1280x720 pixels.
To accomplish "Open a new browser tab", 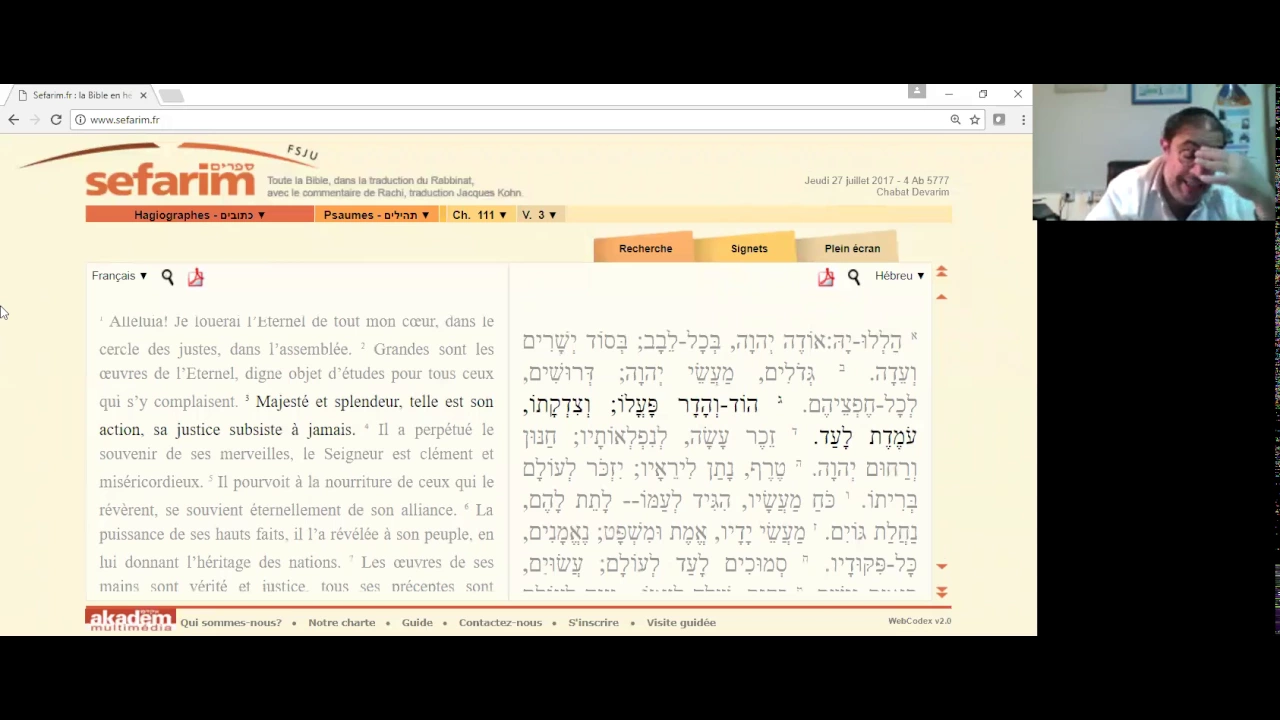I will click(x=171, y=96).
